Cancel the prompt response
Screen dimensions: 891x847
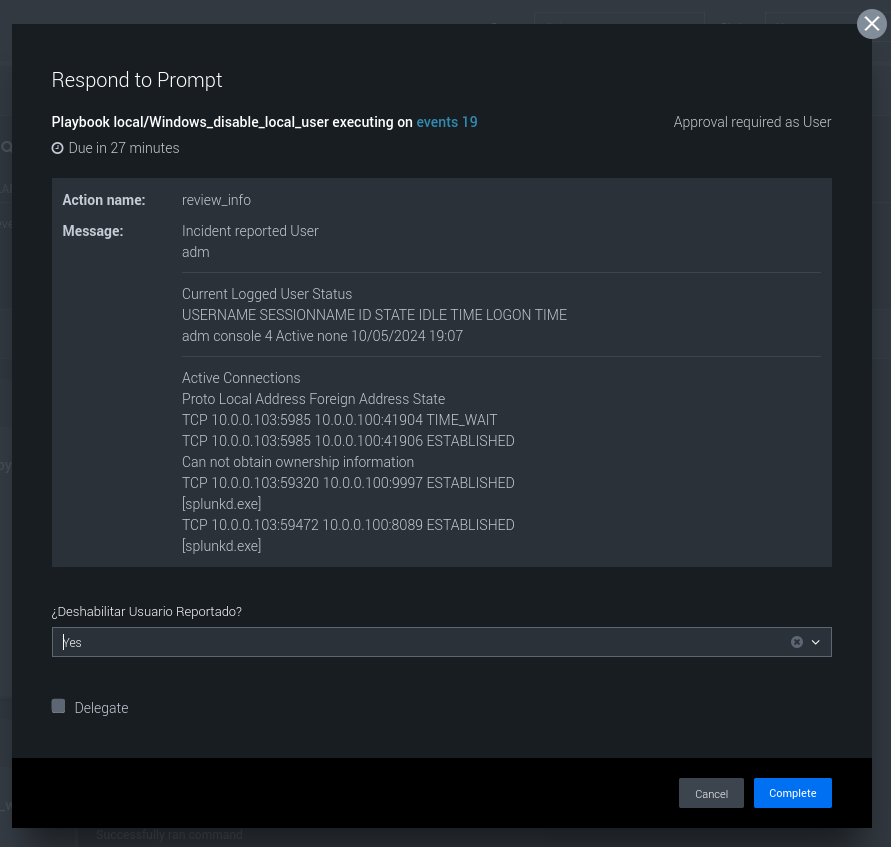click(711, 793)
